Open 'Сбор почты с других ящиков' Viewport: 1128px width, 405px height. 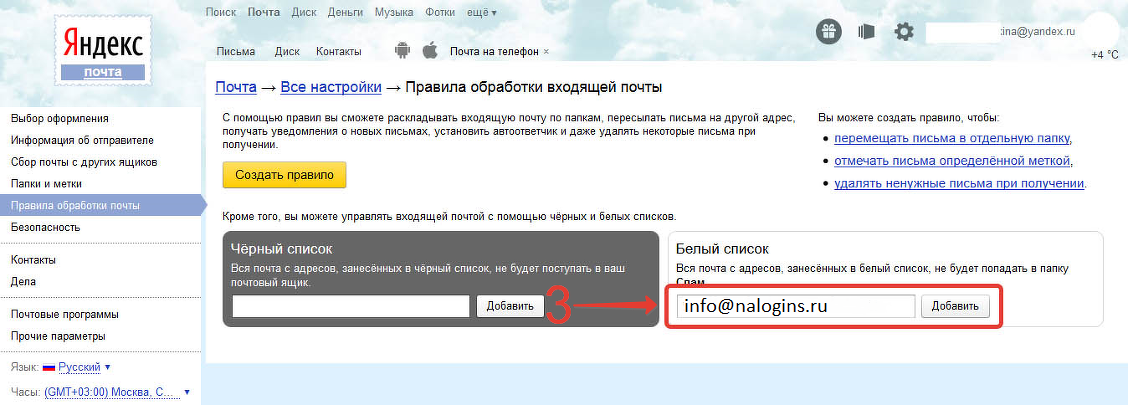84,162
